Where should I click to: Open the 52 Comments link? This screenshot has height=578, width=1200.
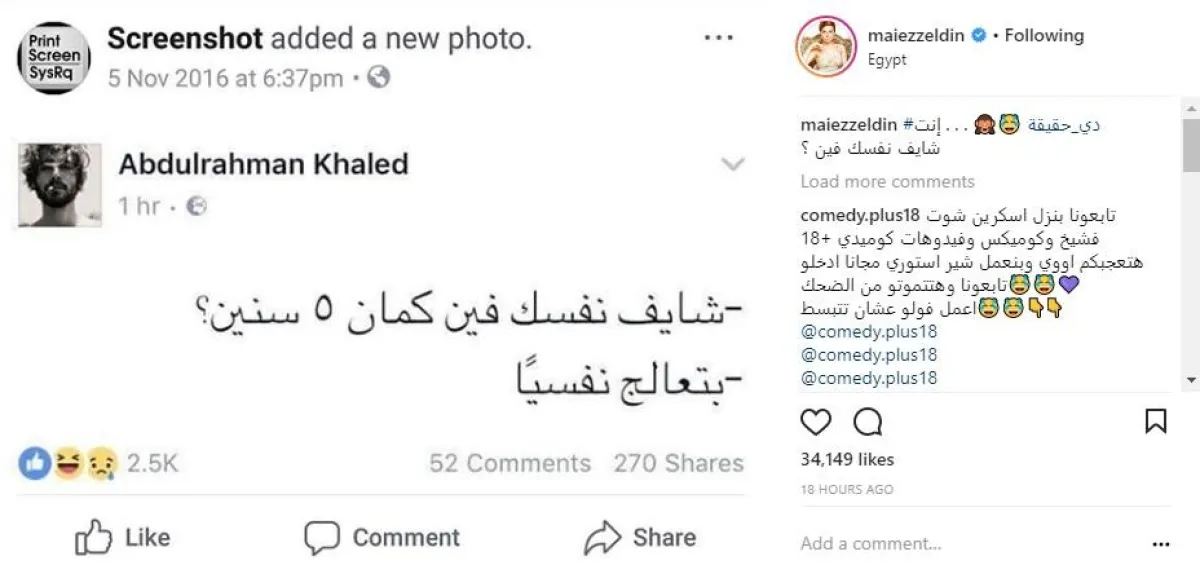(509, 464)
